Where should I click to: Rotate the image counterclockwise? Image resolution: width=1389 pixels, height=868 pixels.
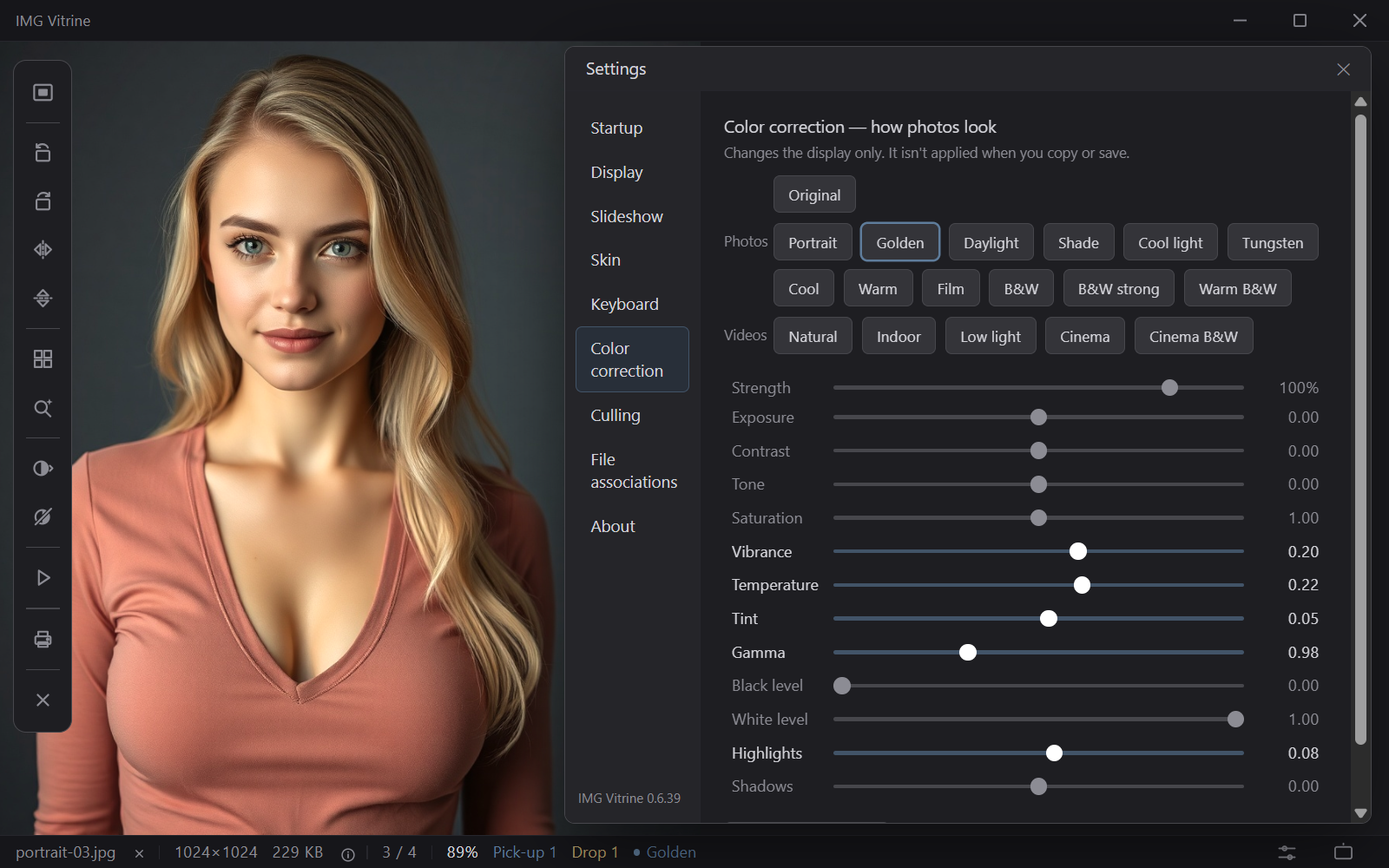click(43, 152)
